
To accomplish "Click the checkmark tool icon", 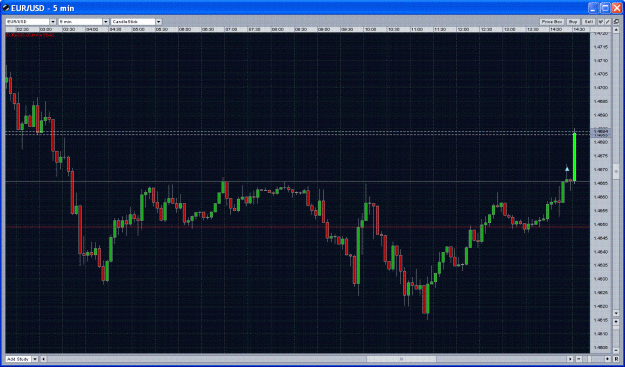I will point(601,22).
